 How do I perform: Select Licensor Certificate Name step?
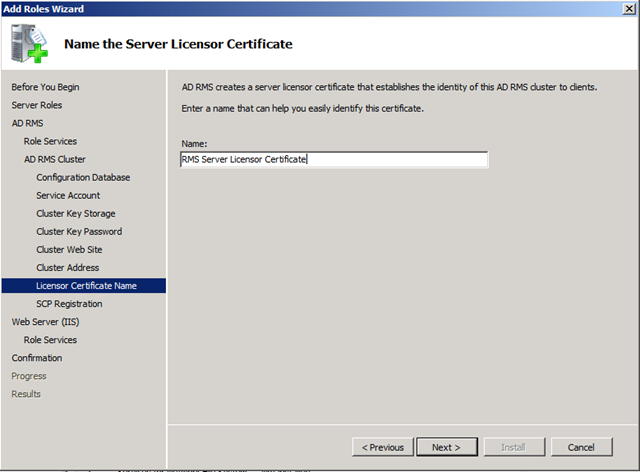(x=84, y=285)
